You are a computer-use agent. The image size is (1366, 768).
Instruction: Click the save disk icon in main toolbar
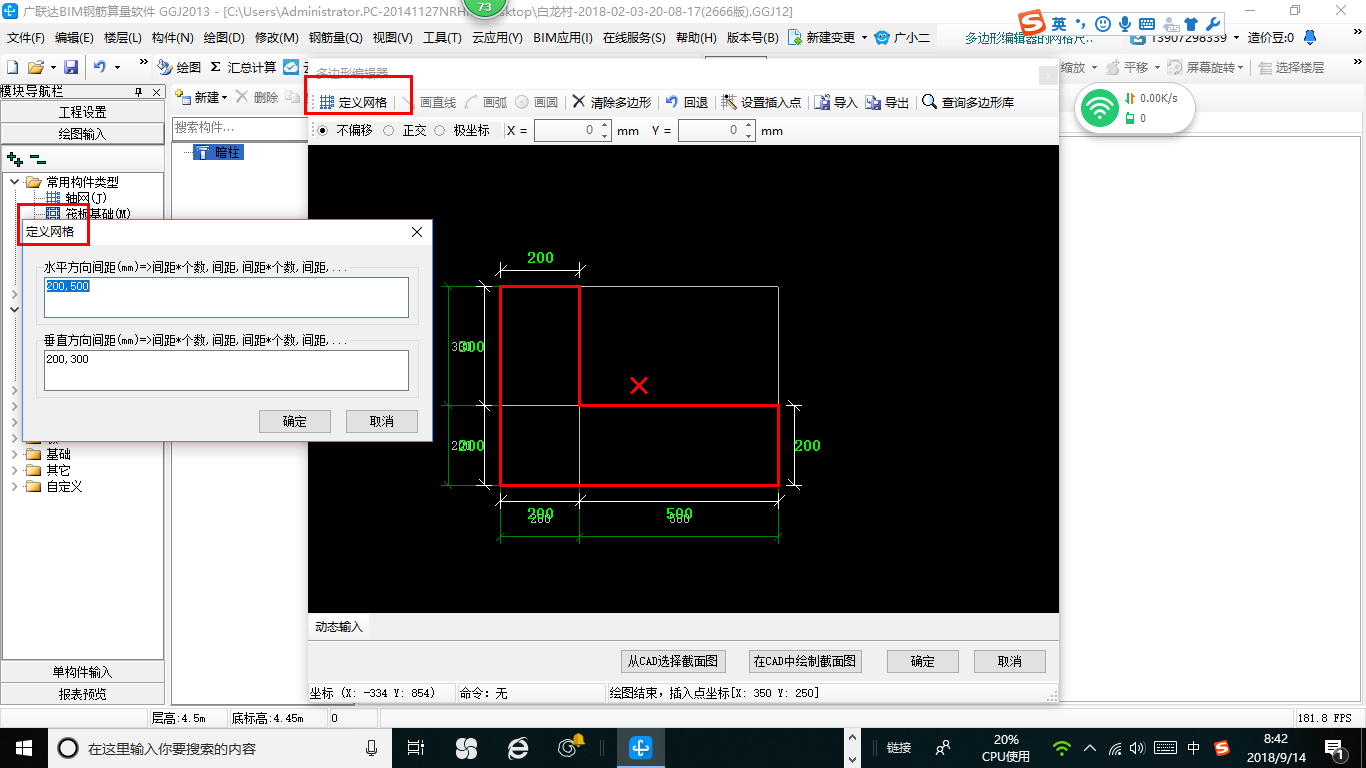tap(71, 67)
